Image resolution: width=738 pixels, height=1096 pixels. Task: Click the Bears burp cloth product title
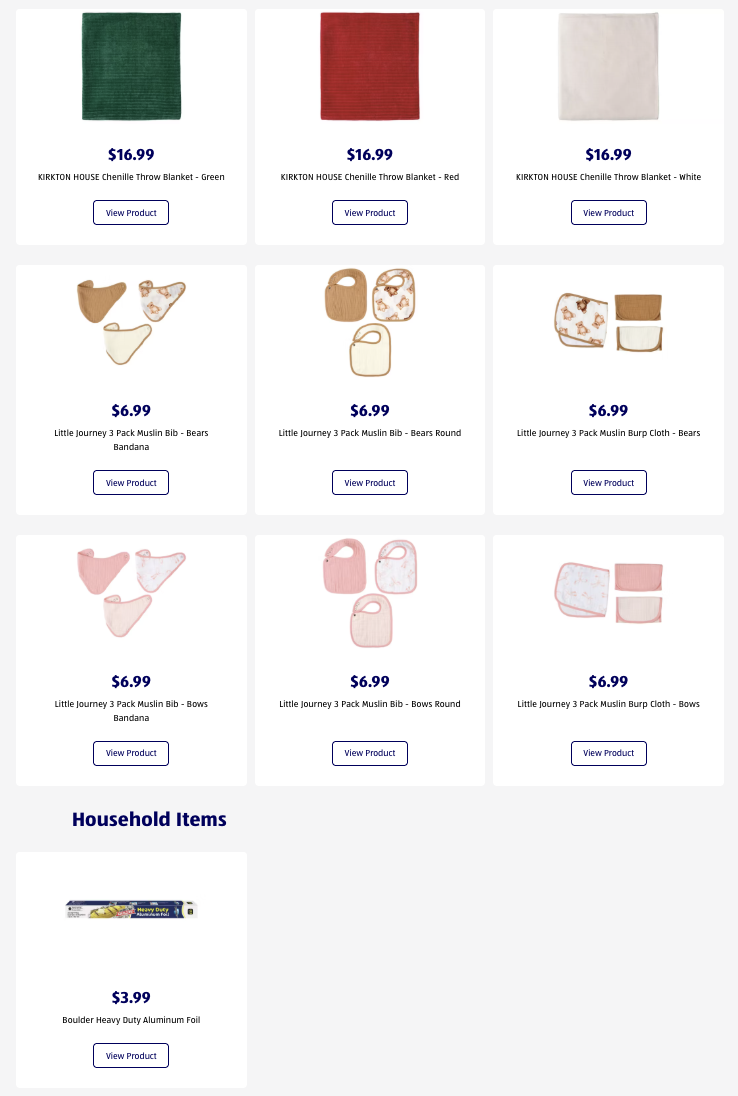pyautogui.click(x=608, y=433)
